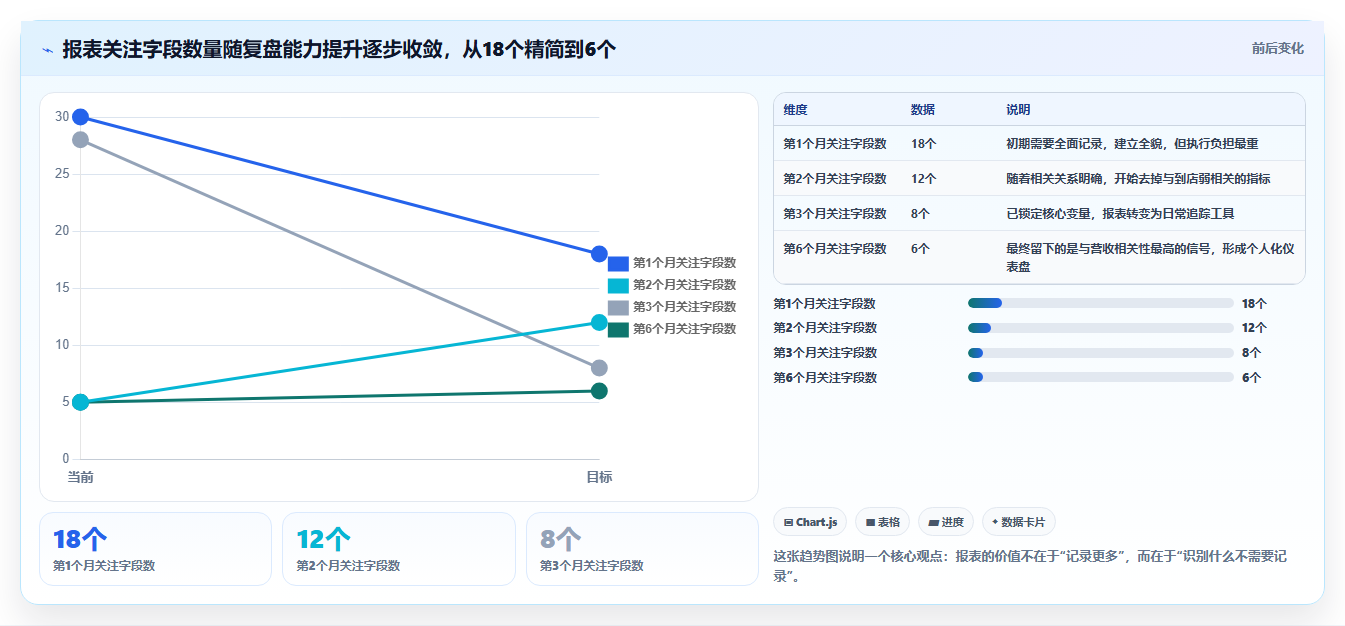Select gray 目标 data point at 8
1345x626 pixels.
[599, 368]
